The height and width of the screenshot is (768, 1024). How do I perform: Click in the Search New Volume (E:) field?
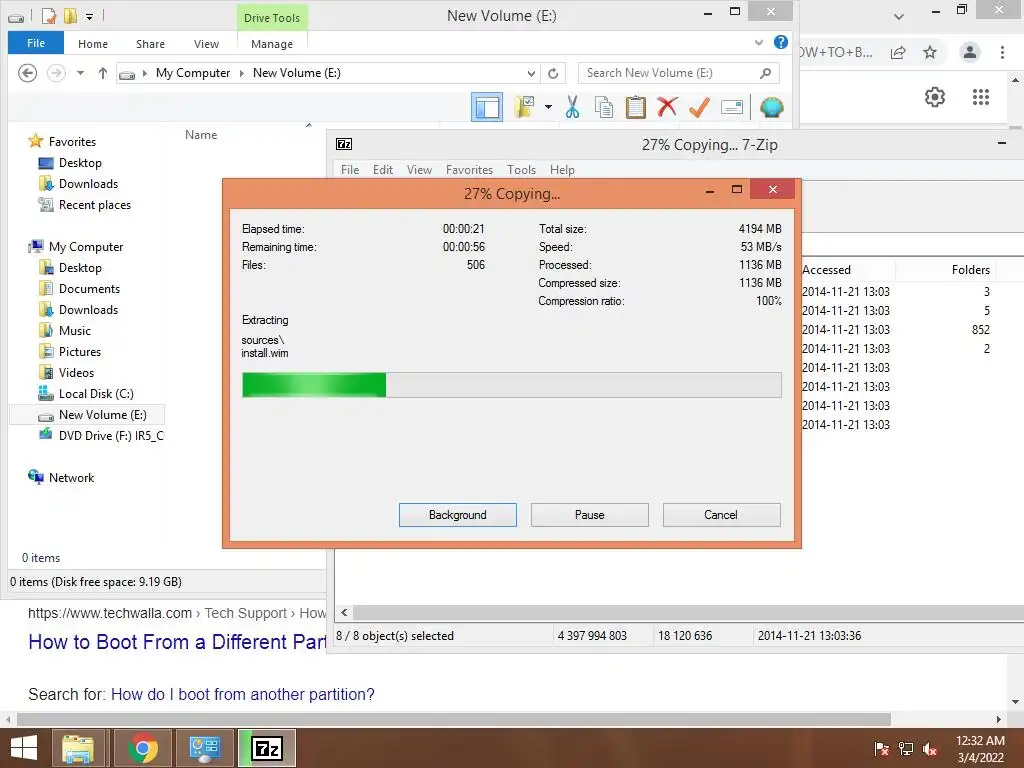coord(679,73)
